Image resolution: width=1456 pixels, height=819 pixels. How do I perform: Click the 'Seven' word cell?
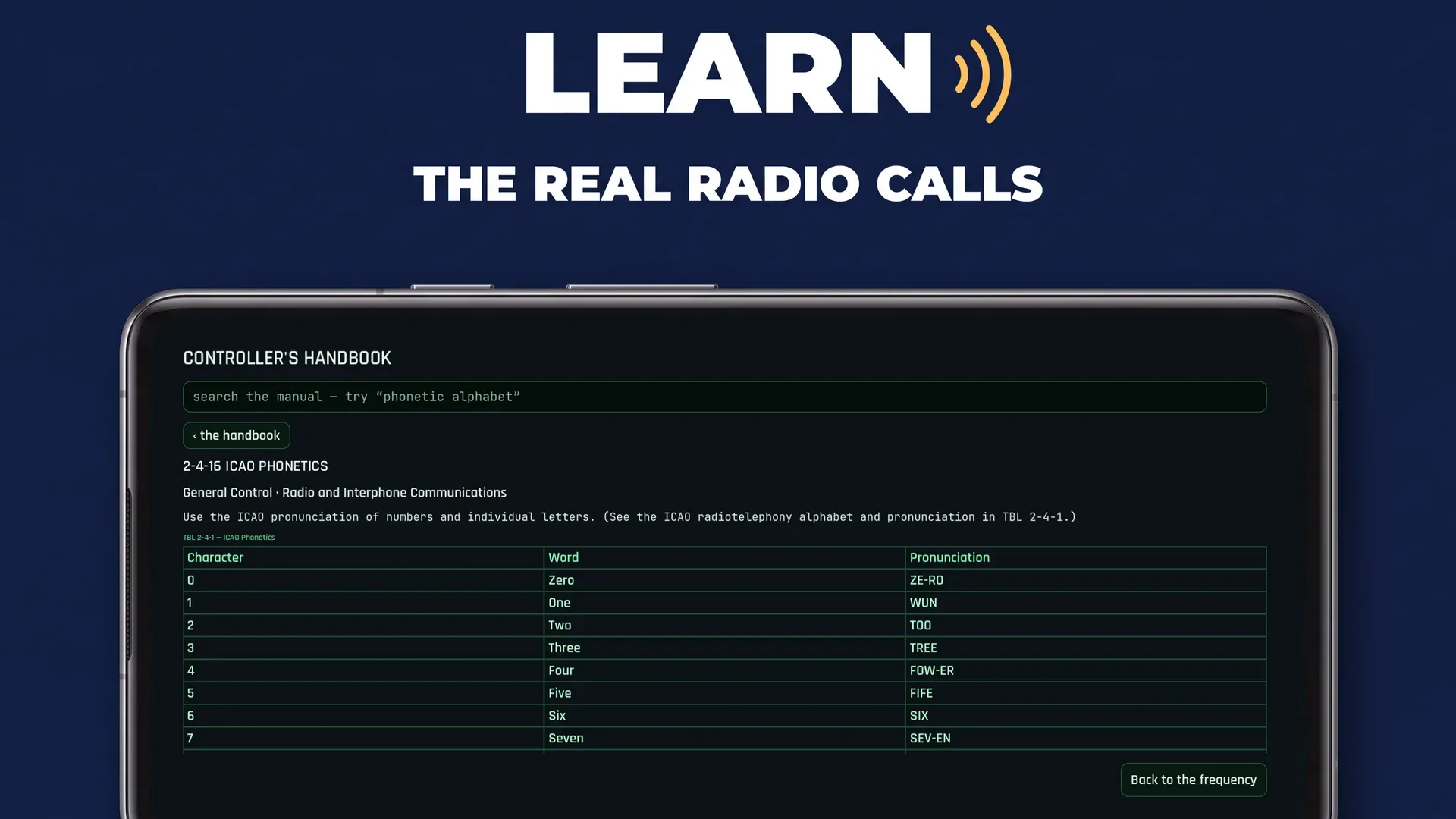click(x=724, y=739)
